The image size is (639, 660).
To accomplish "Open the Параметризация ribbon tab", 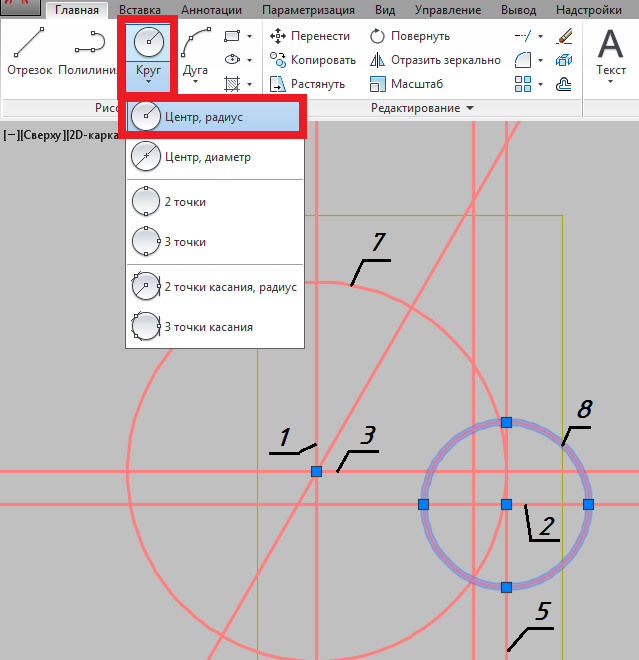I will click(309, 10).
